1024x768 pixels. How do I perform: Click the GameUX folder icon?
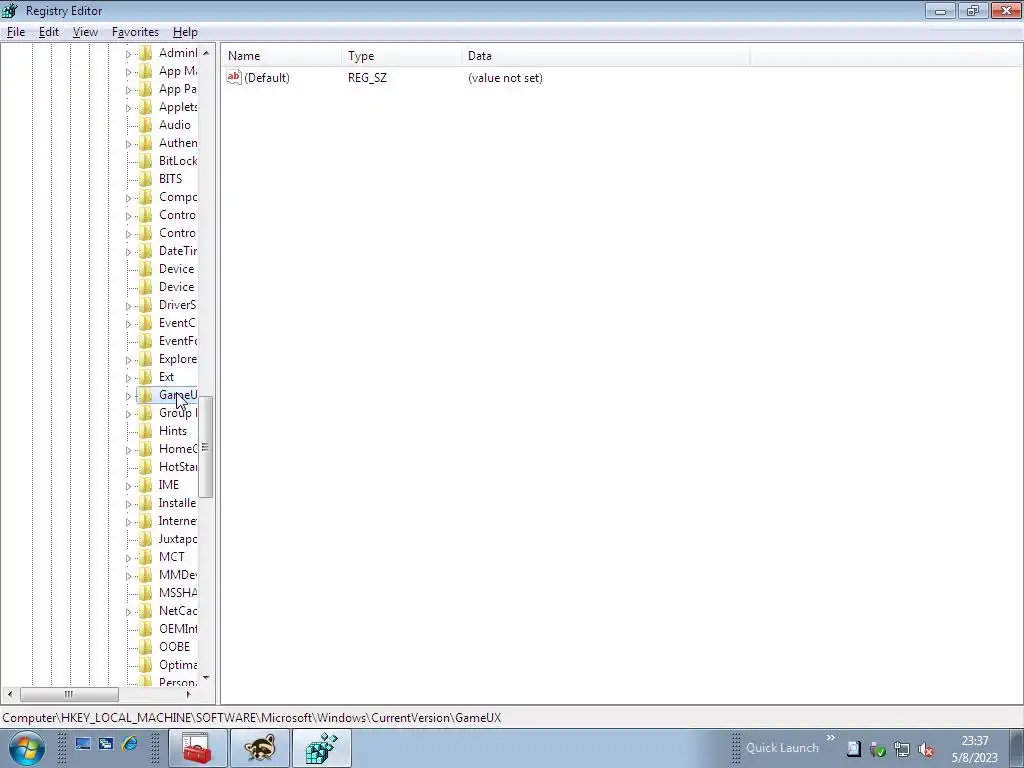(146, 394)
